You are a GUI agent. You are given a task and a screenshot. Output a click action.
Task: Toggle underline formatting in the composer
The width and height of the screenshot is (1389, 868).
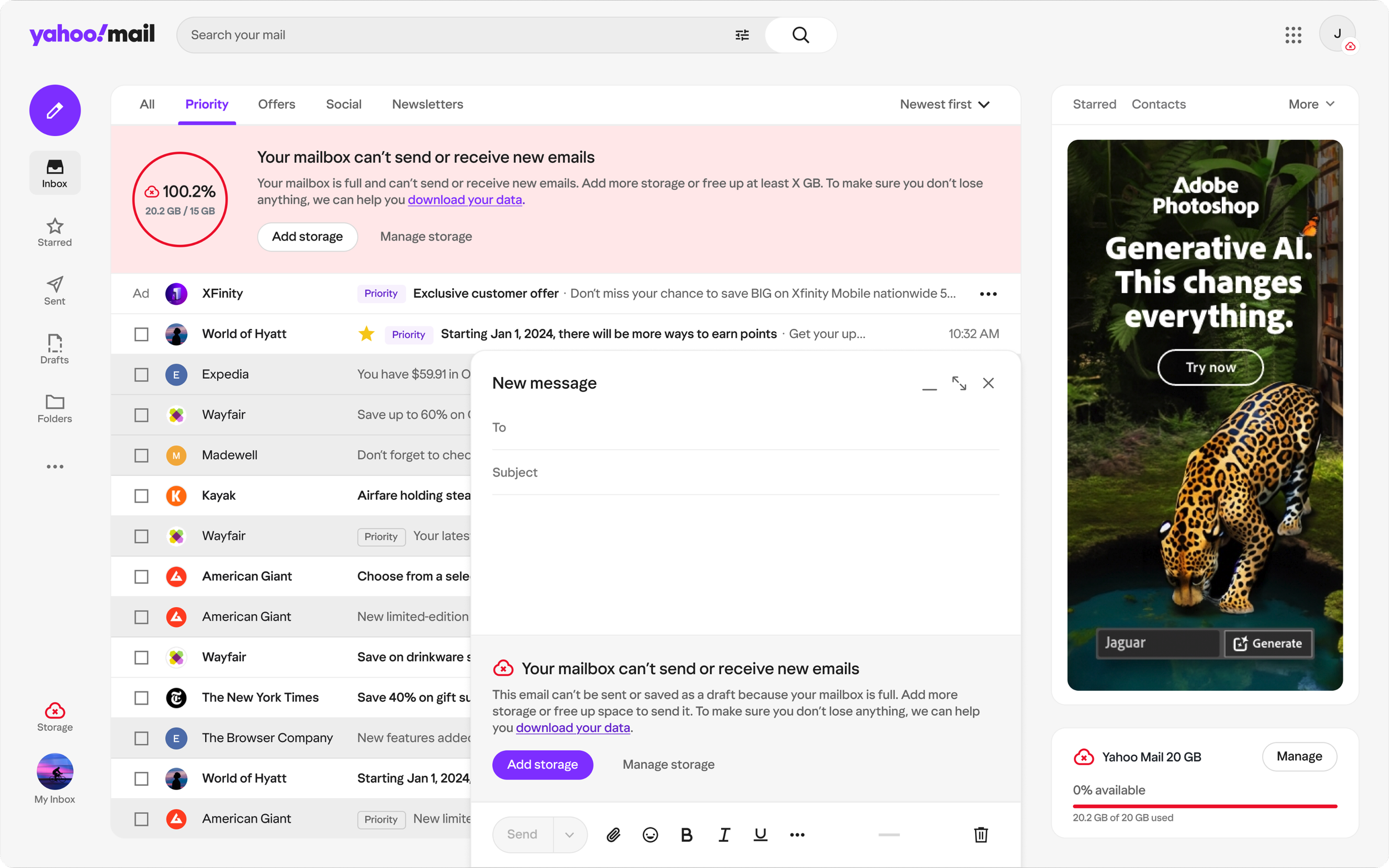760,835
